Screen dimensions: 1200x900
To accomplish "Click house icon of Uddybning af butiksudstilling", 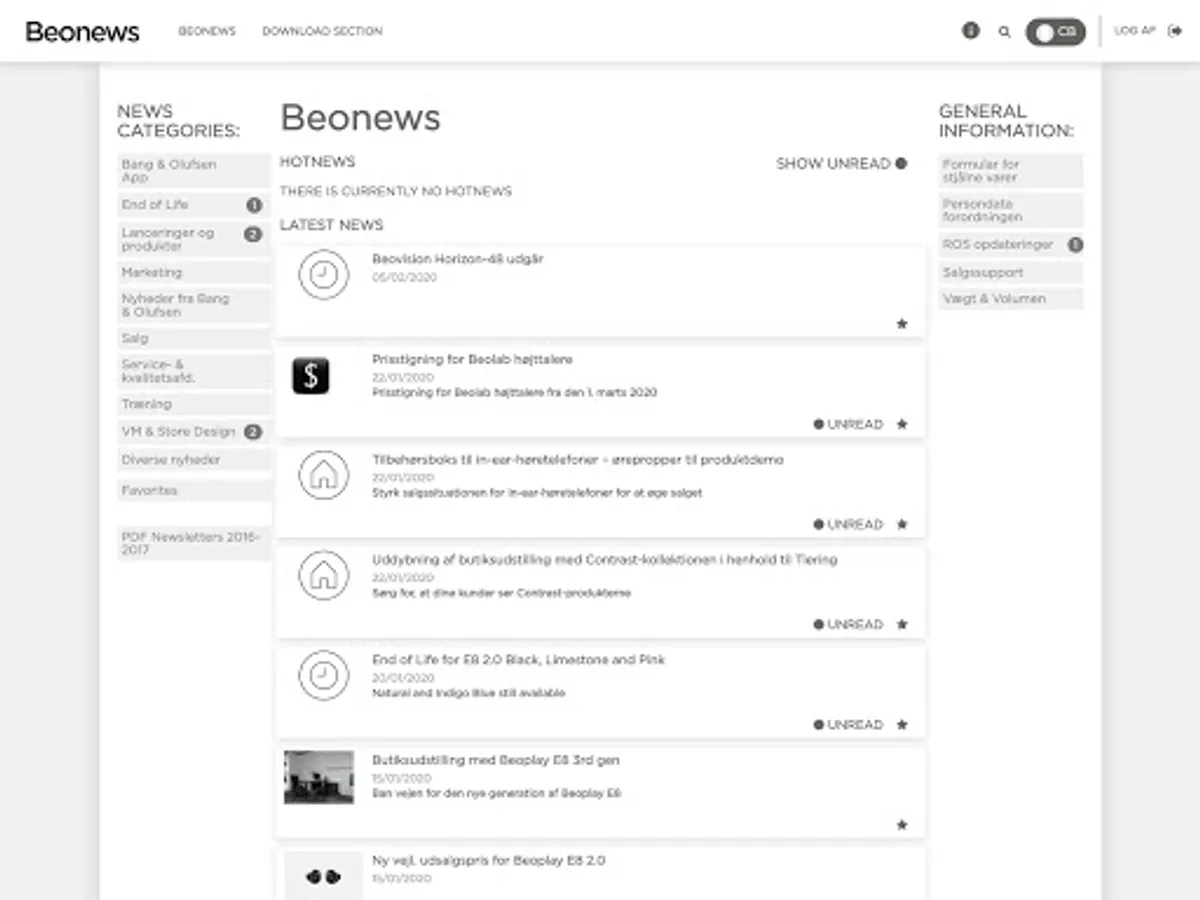I will pos(324,575).
